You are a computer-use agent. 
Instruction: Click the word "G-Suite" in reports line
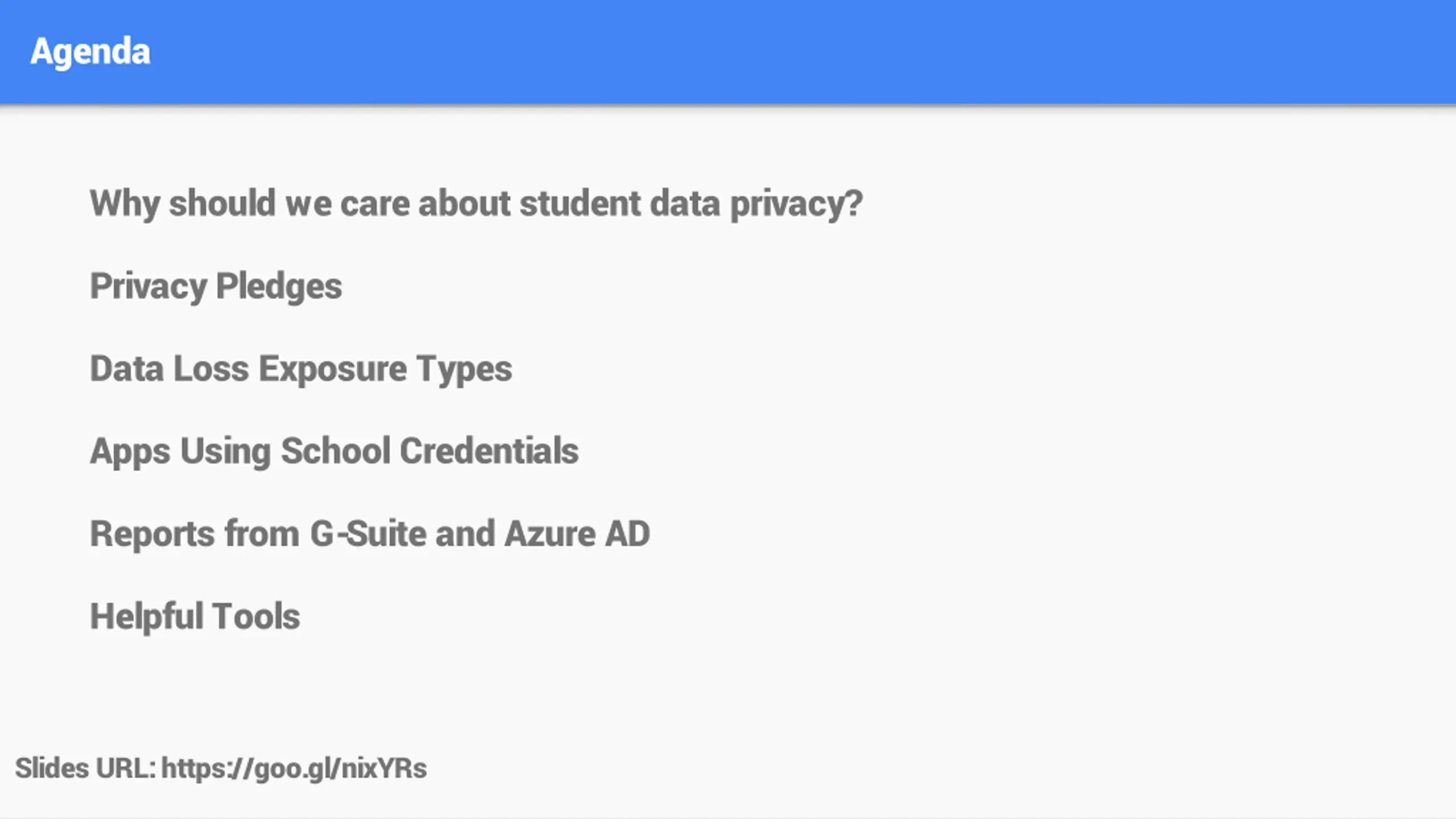[x=368, y=534]
